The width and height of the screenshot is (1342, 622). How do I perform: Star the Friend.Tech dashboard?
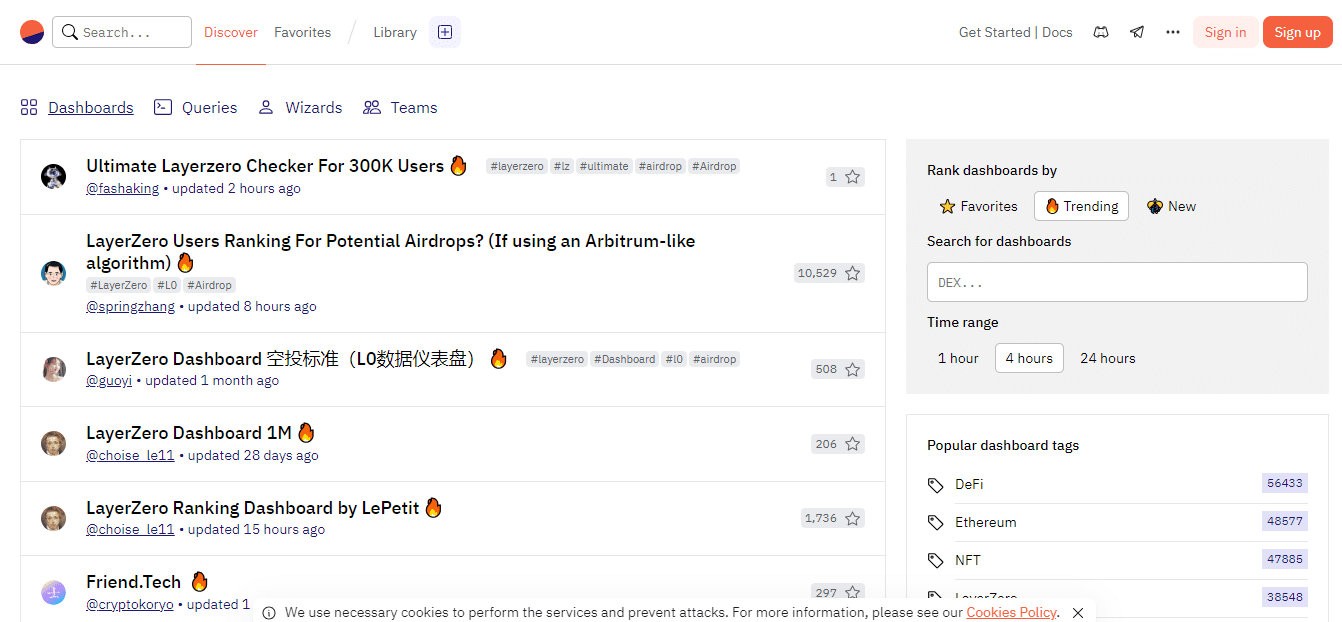tap(852, 592)
